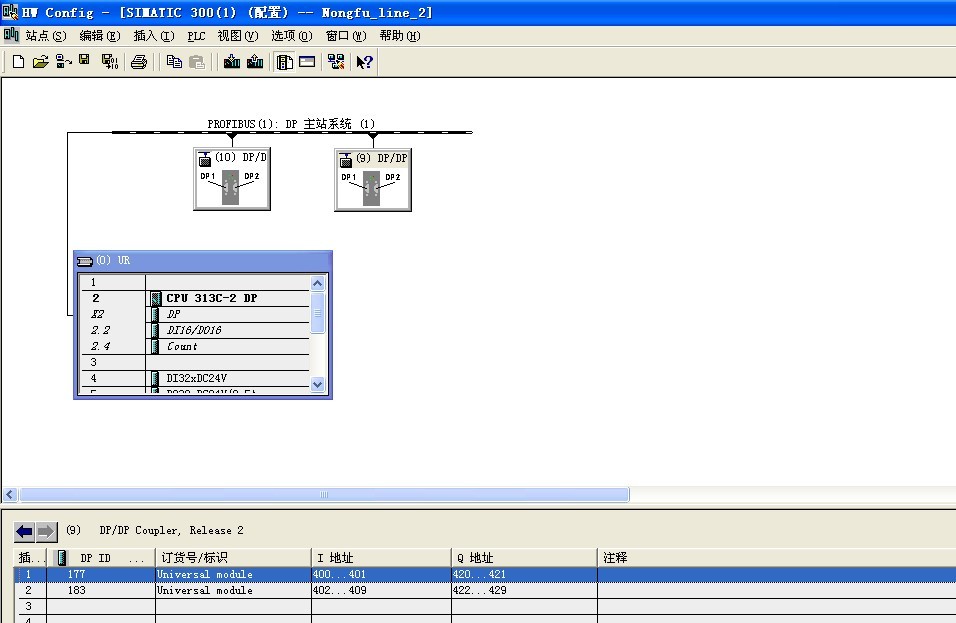Click the New station toolbar icon
Viewport: 956px width, 623px height.
18,62
